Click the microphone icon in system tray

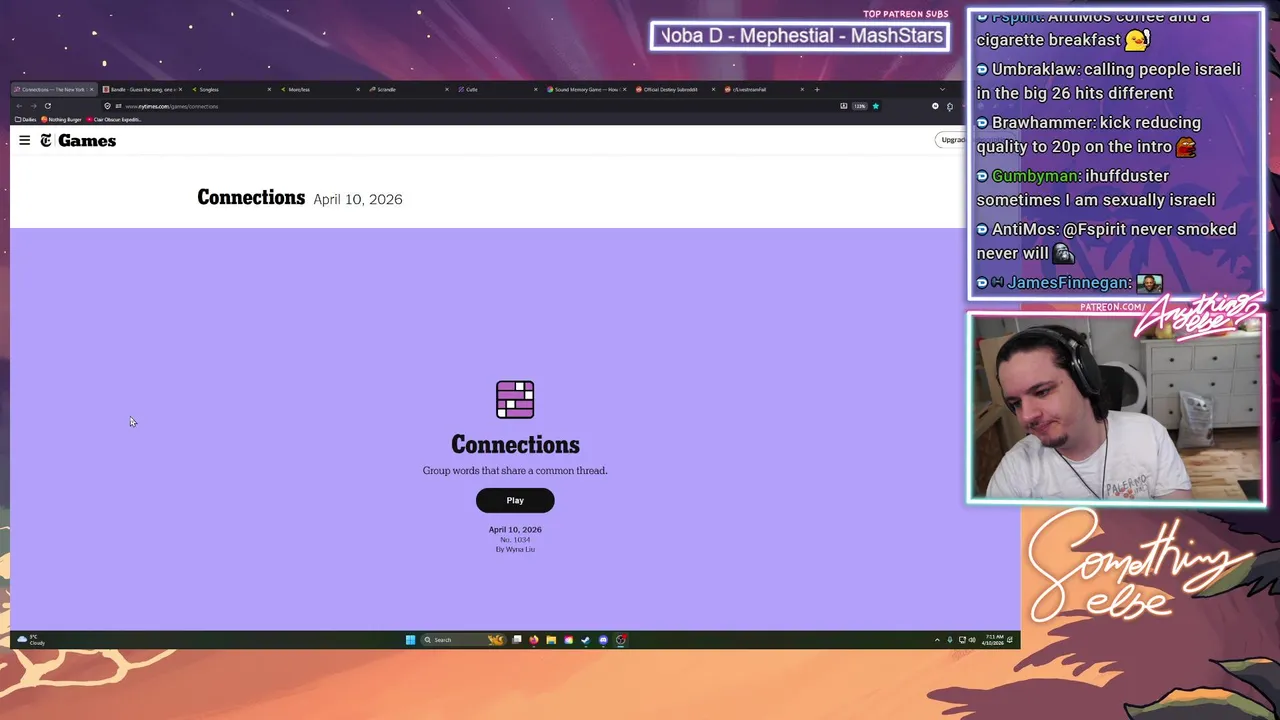click(949, 640)
